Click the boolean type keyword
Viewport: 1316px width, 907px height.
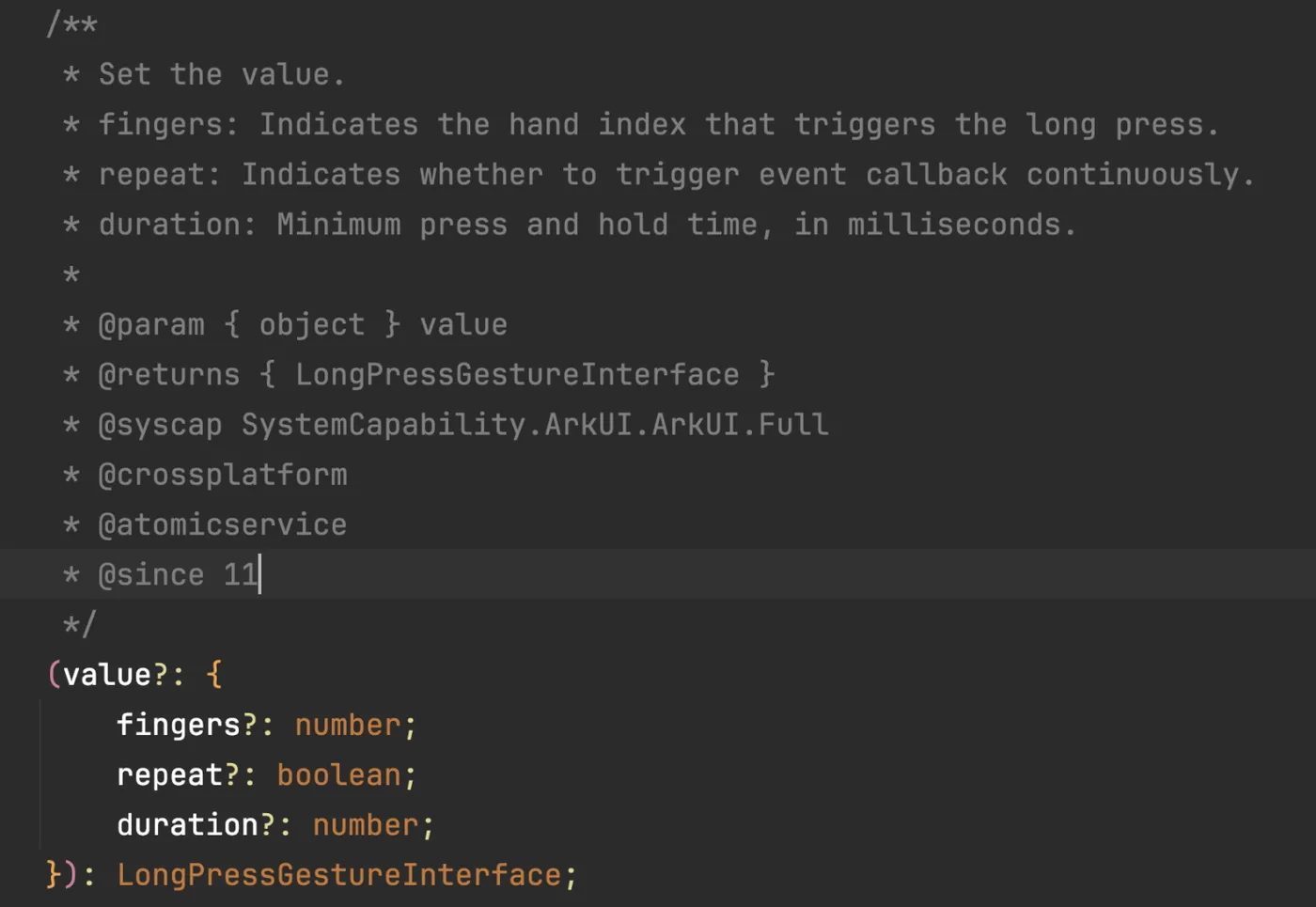tap(338, 775)
